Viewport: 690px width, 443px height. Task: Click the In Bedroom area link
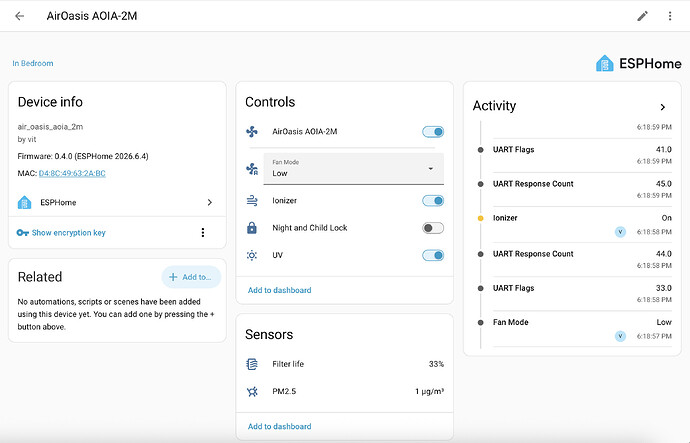pos(33,63)
